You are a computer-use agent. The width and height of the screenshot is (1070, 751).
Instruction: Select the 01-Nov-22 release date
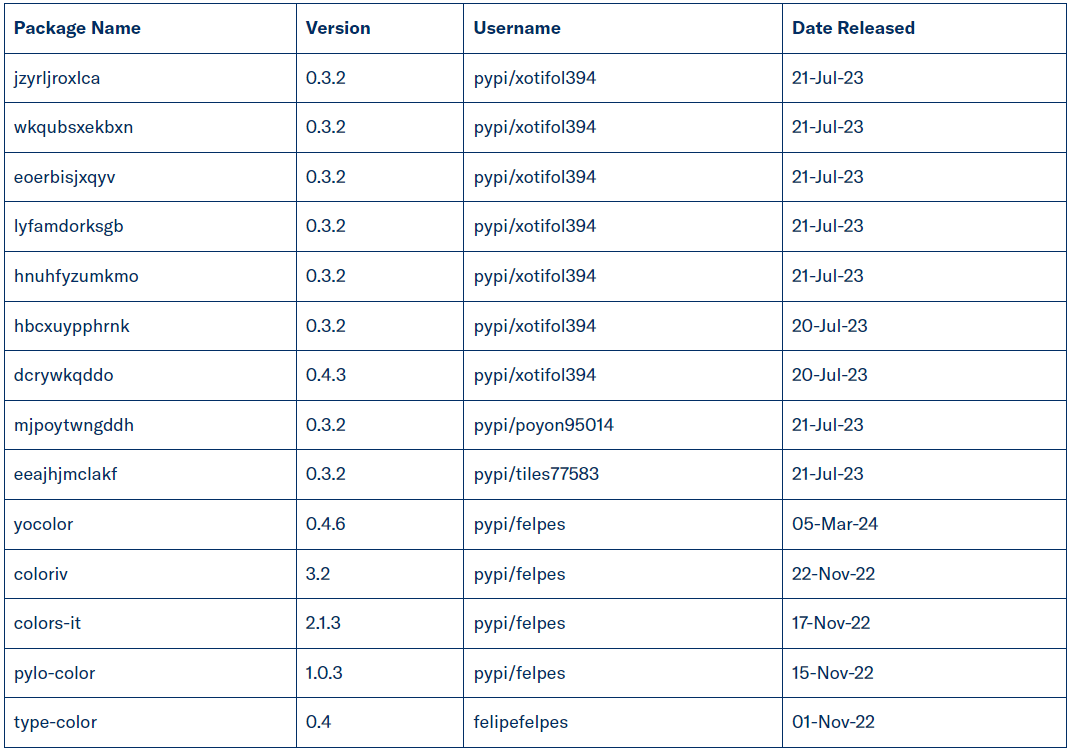pos(832,722)
